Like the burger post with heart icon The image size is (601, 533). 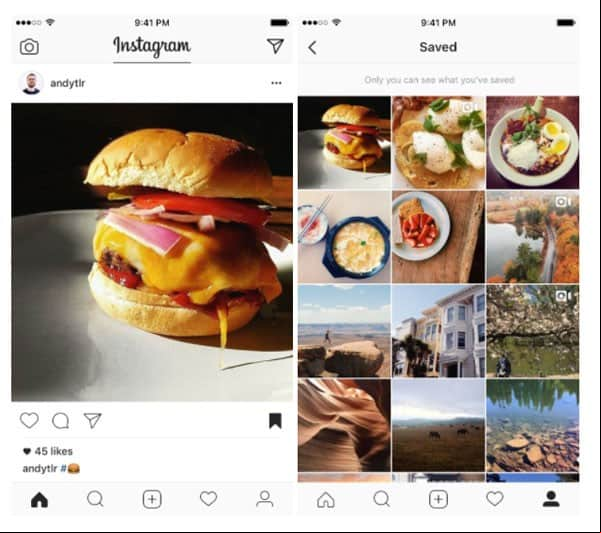pos(29,420)
